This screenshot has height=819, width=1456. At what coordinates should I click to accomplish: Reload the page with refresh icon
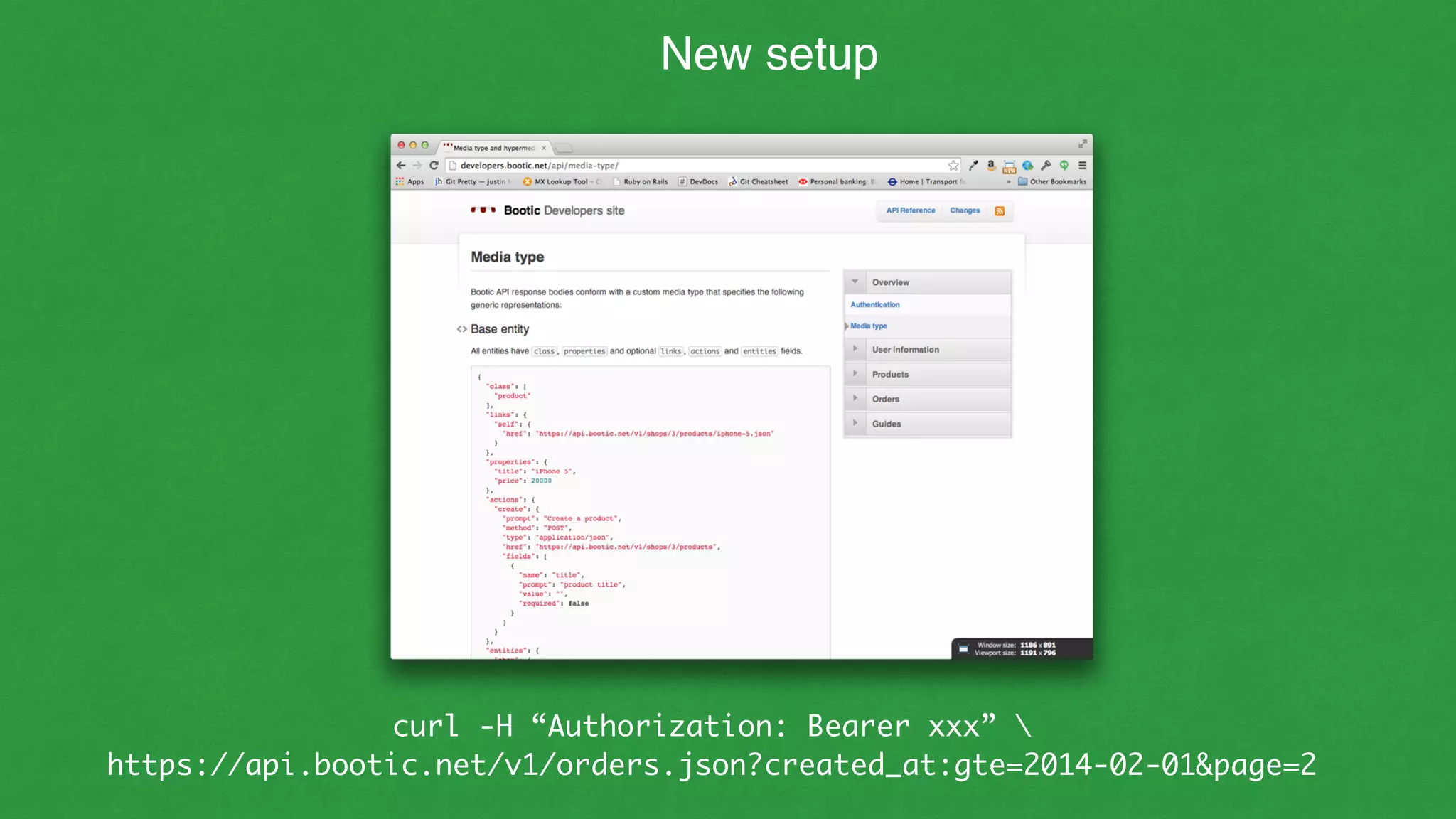point(434,165)
